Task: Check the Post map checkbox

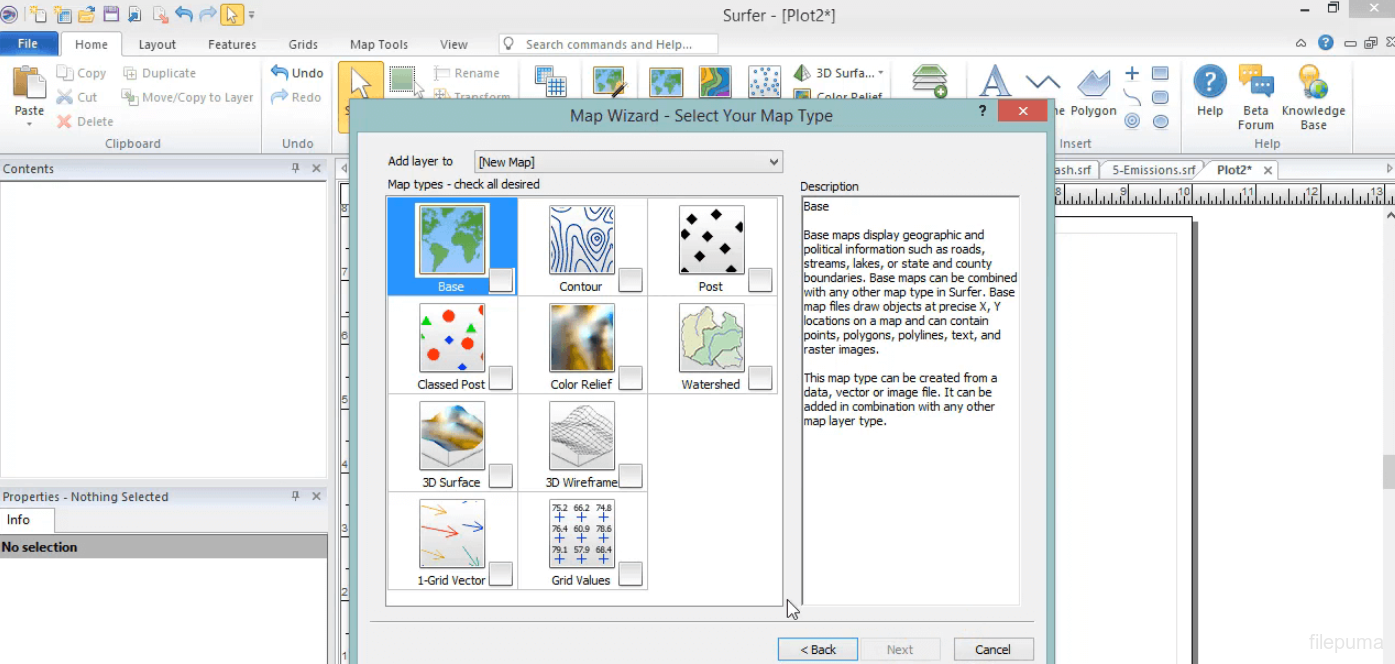Action: pyautogui.click(x=760, y=280)
